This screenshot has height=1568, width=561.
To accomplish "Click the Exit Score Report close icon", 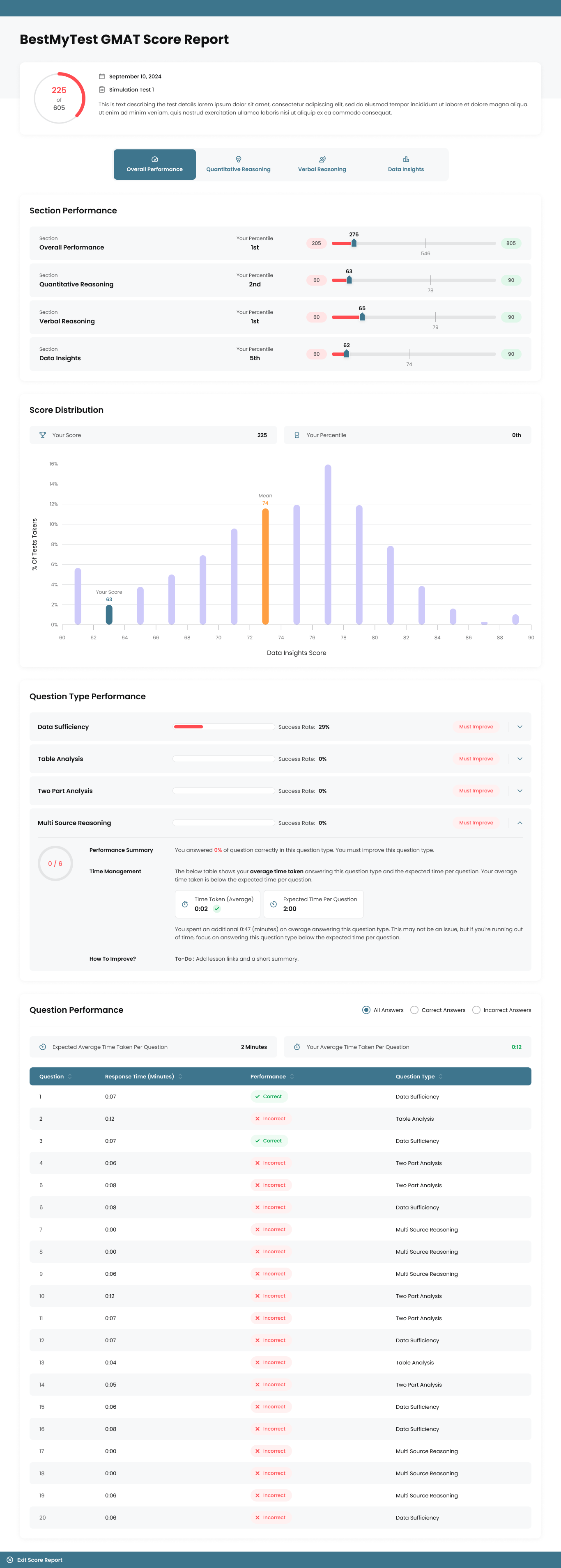I will pyautogui.click(x=10, y=1559).
